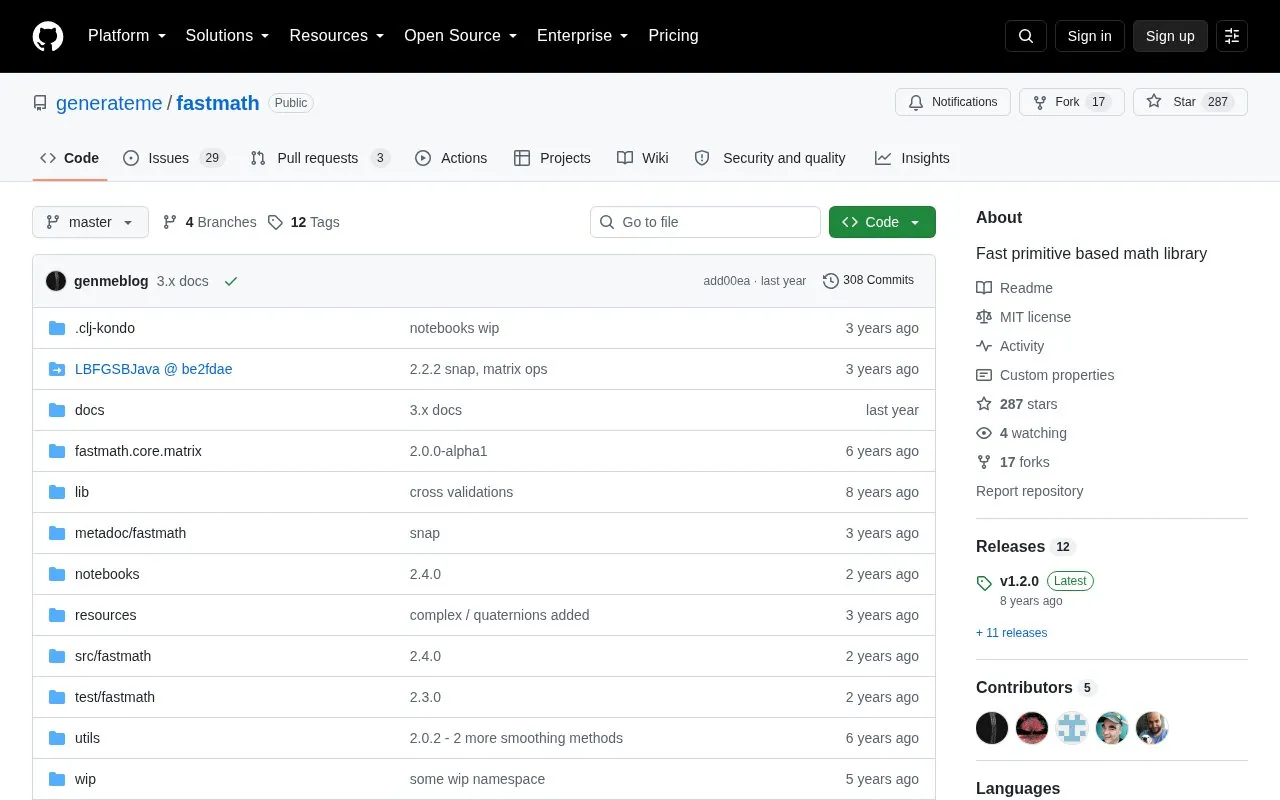Click the Report repository link
Image resolution: width=1280 pixels, height=800 pixels.
1029,491
